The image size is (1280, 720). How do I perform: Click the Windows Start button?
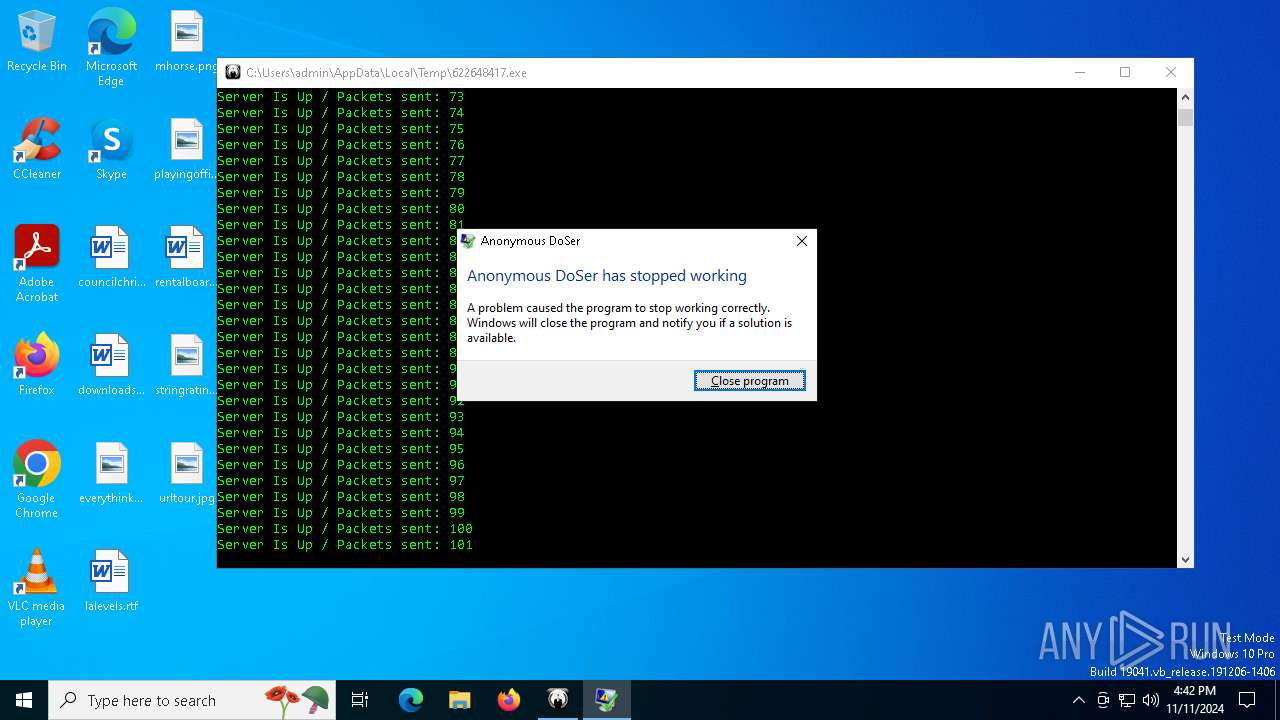point(24,700)
